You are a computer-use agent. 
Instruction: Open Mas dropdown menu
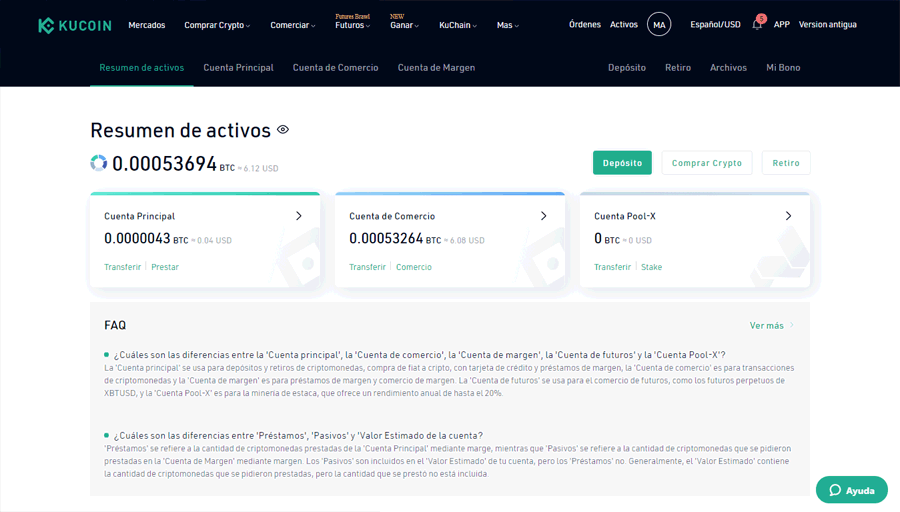507,25
